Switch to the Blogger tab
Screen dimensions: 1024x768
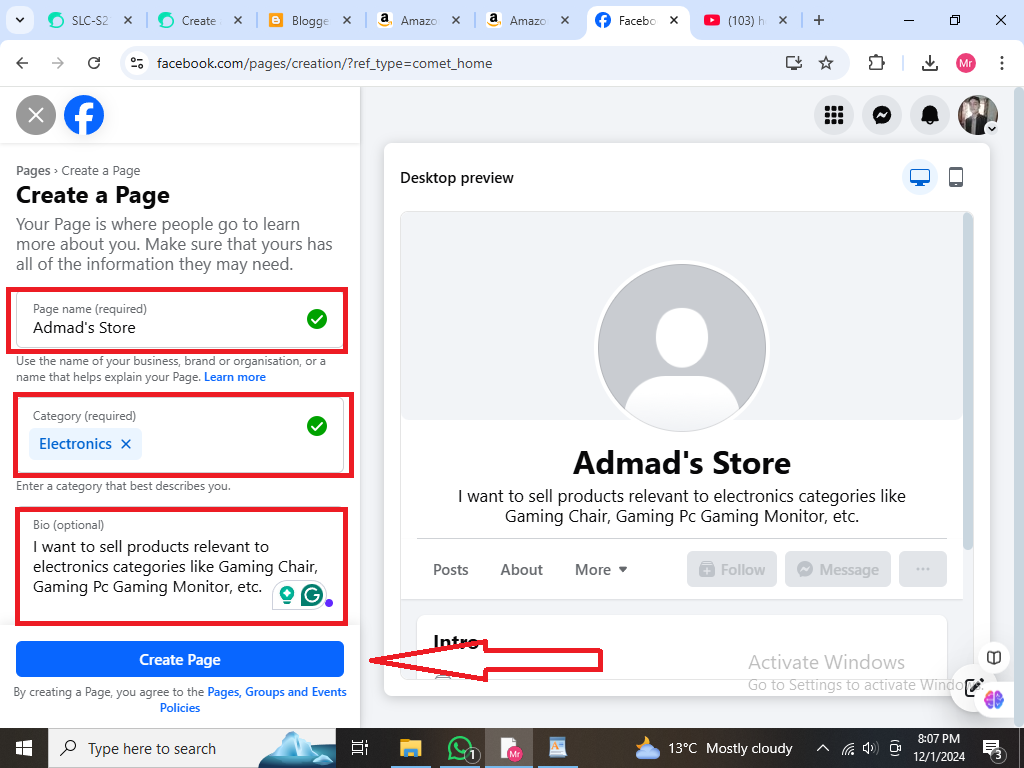point(310,20)
